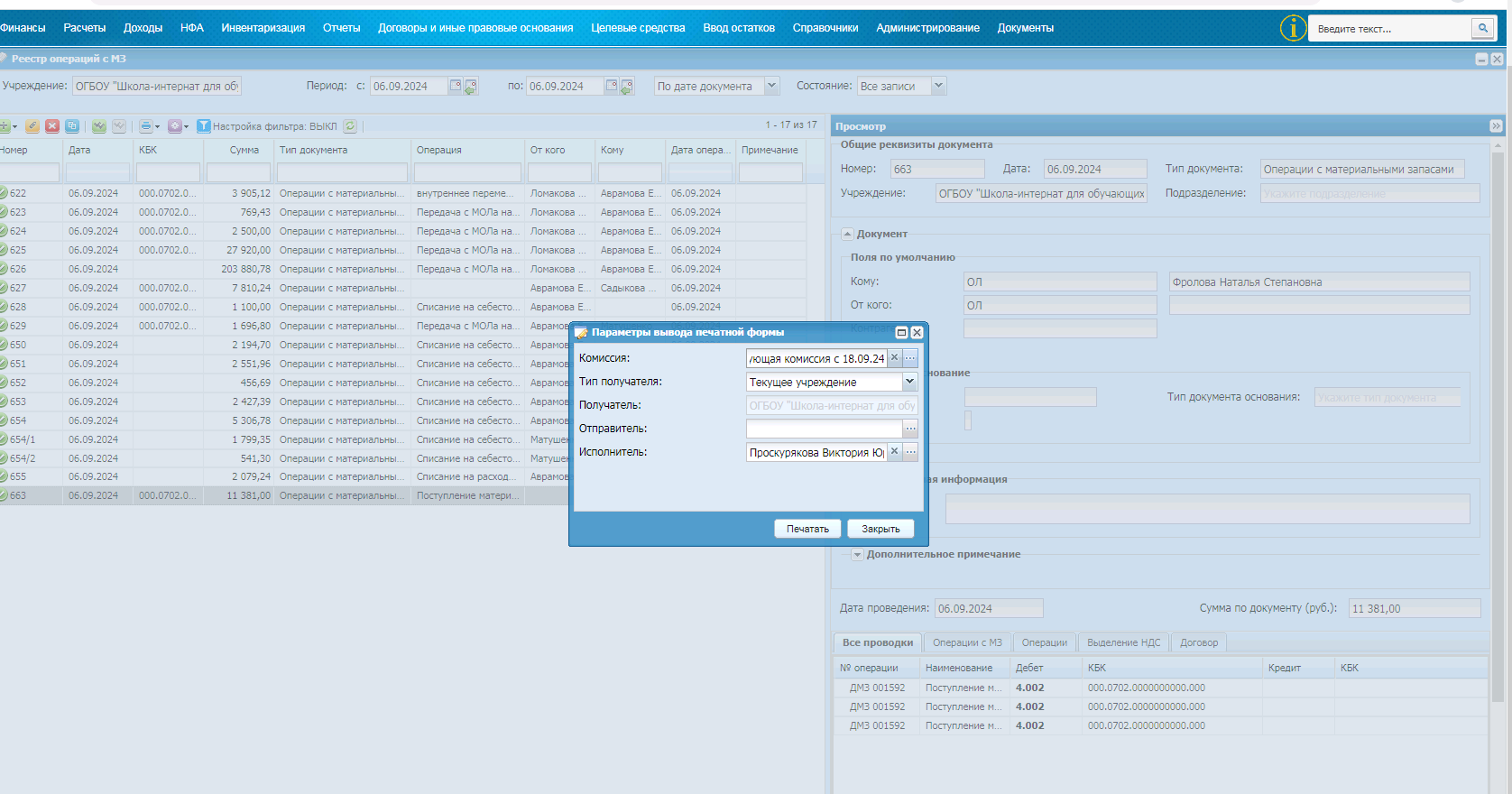Delete record using red X toolbar icon
The width and height of the screenshot is (1512, 794).
coord(52,126)
